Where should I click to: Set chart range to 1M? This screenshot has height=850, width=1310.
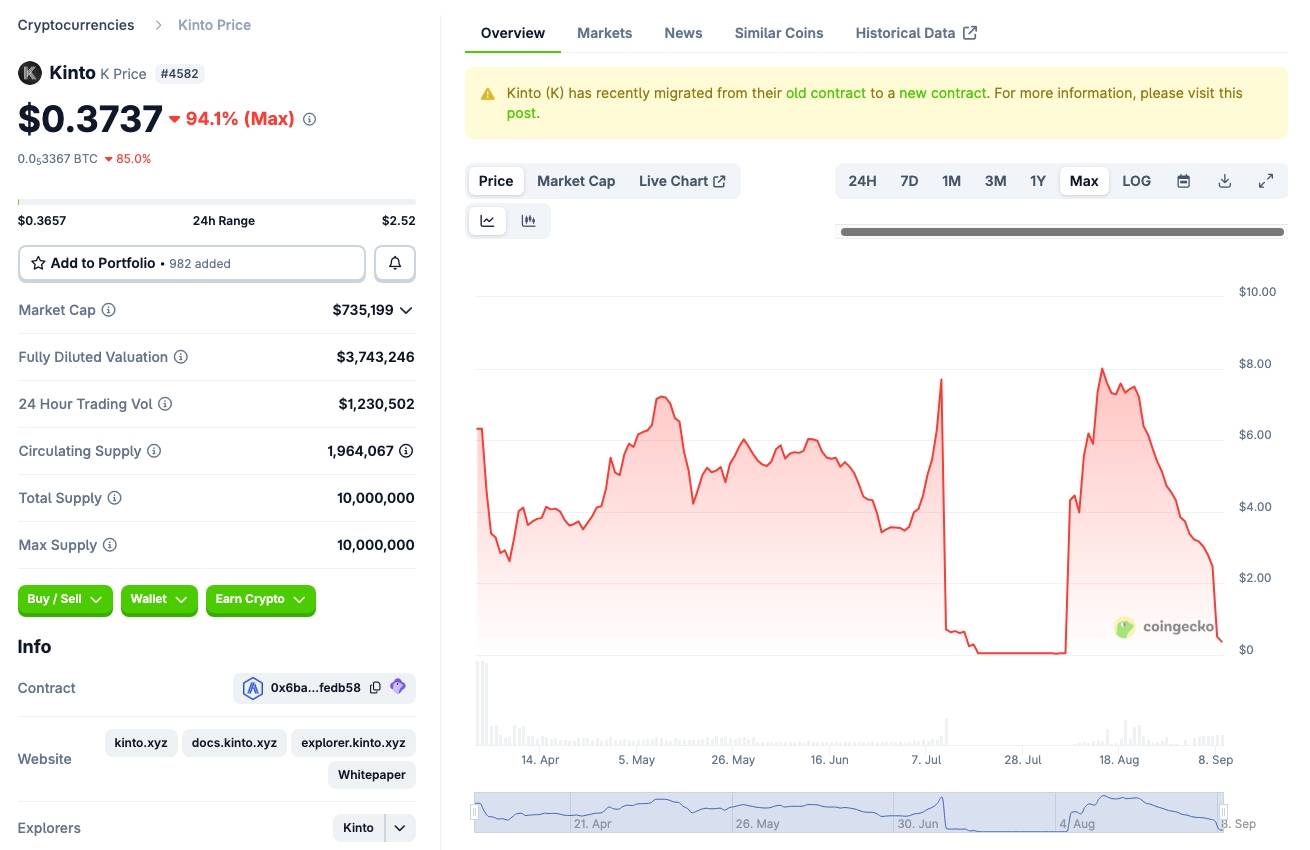tap(951, 181)
